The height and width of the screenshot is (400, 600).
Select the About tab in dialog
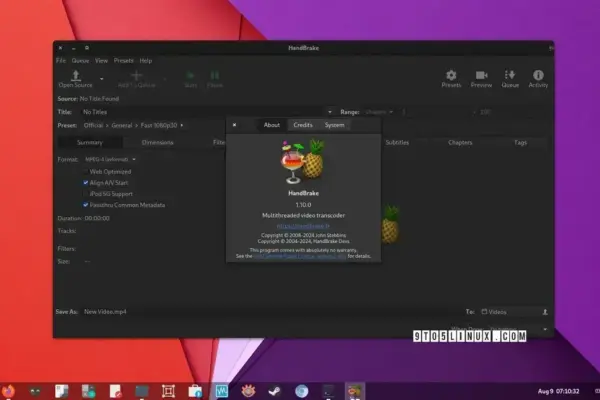coord(272,125)
